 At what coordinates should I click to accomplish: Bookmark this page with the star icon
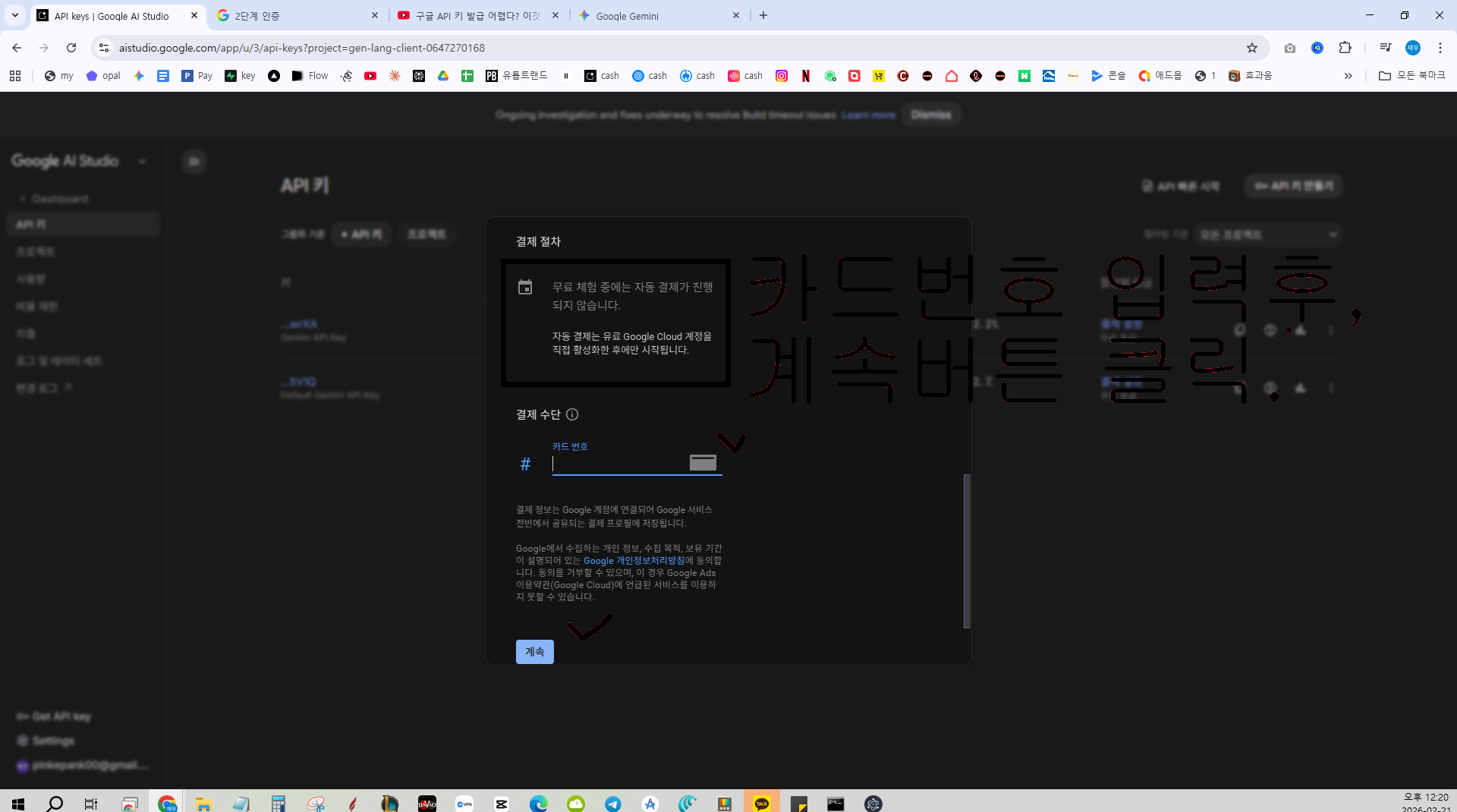[1252, 48]
